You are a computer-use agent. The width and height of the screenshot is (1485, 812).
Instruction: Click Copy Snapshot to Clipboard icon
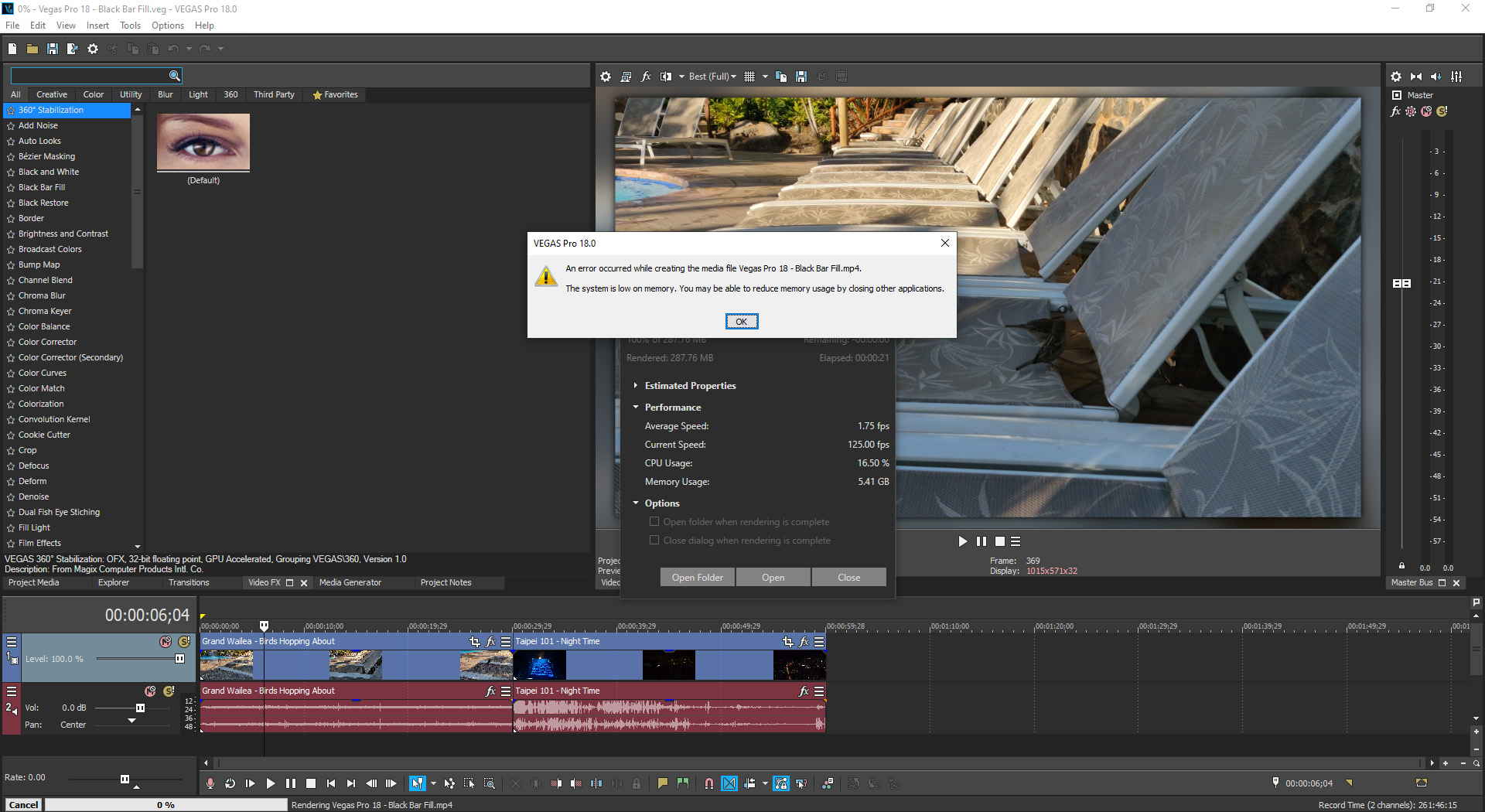(x=781, y=77)
